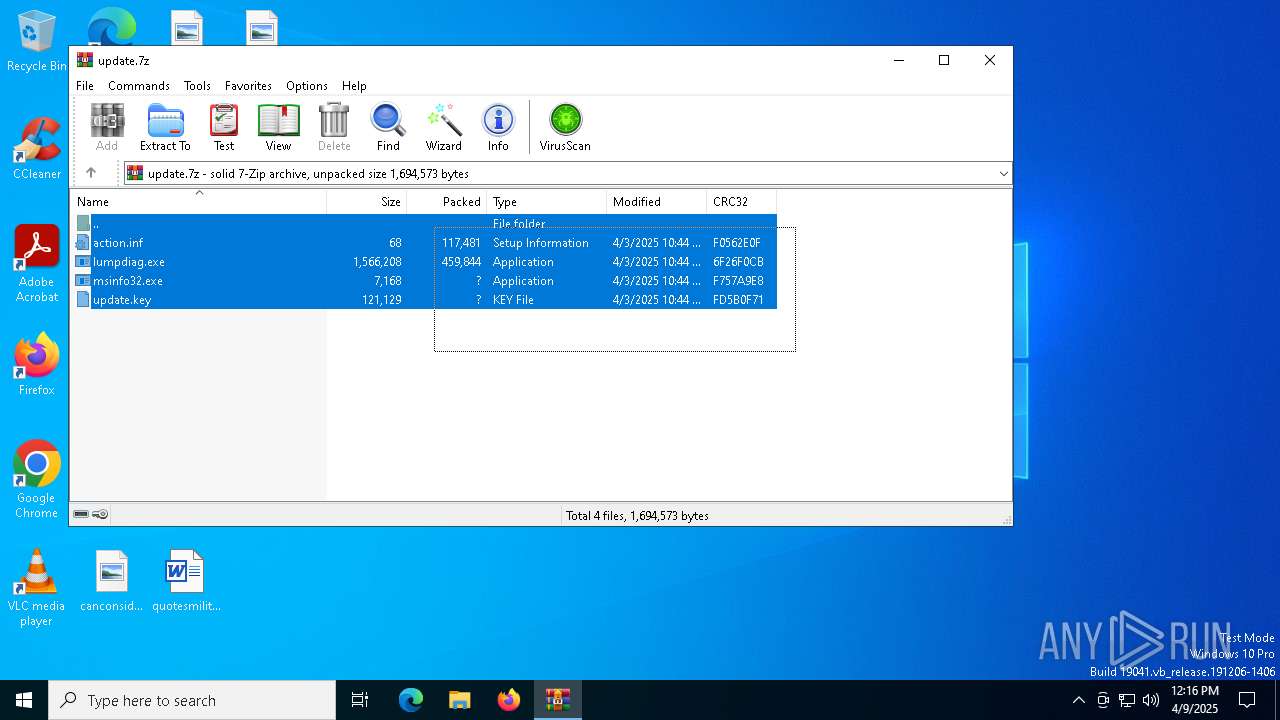Open the action center notifications icon
The image size is (1280, 720).
[1247, 700]
